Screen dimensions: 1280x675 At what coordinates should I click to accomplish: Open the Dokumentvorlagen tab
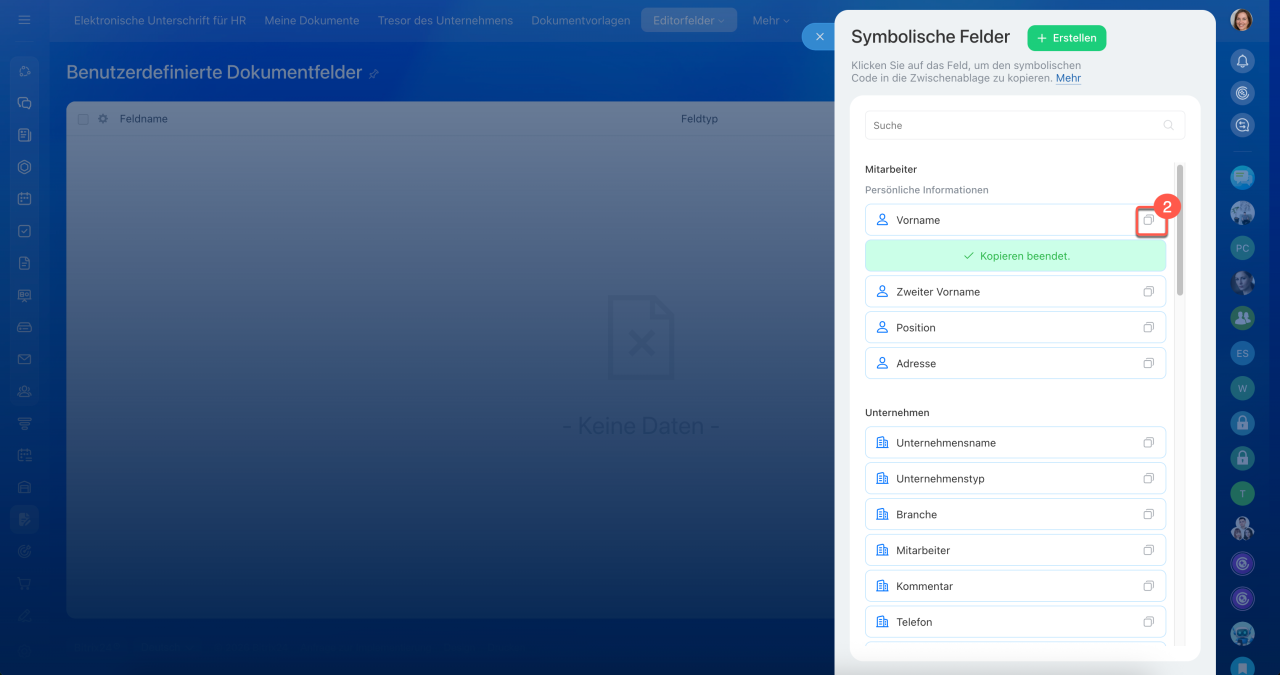tap(580, 20)
